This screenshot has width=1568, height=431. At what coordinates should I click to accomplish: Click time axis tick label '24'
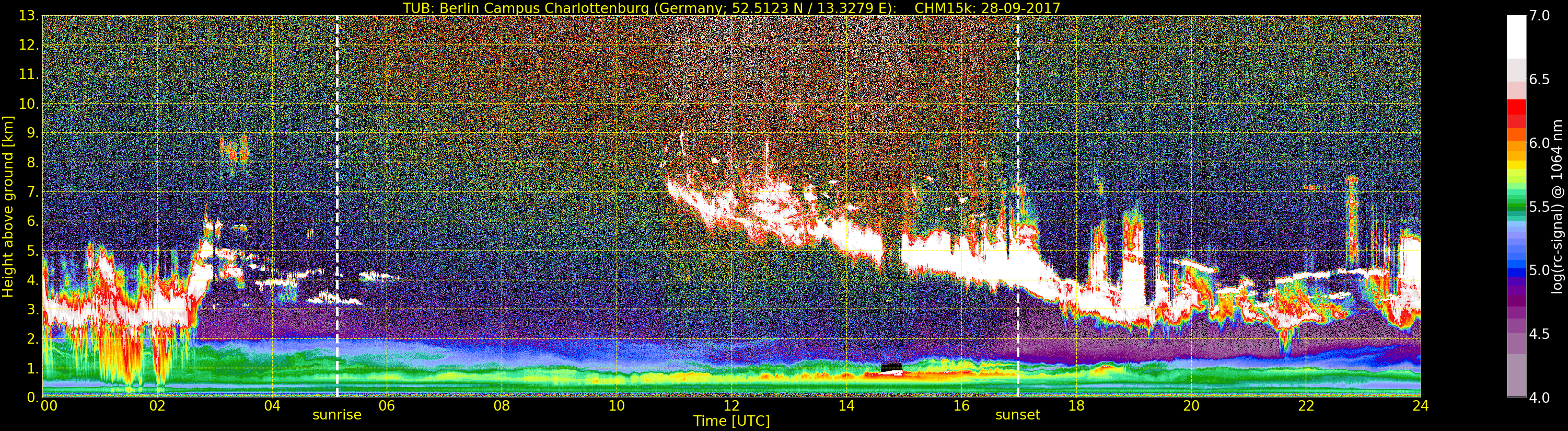click(x=1421, y=406)
